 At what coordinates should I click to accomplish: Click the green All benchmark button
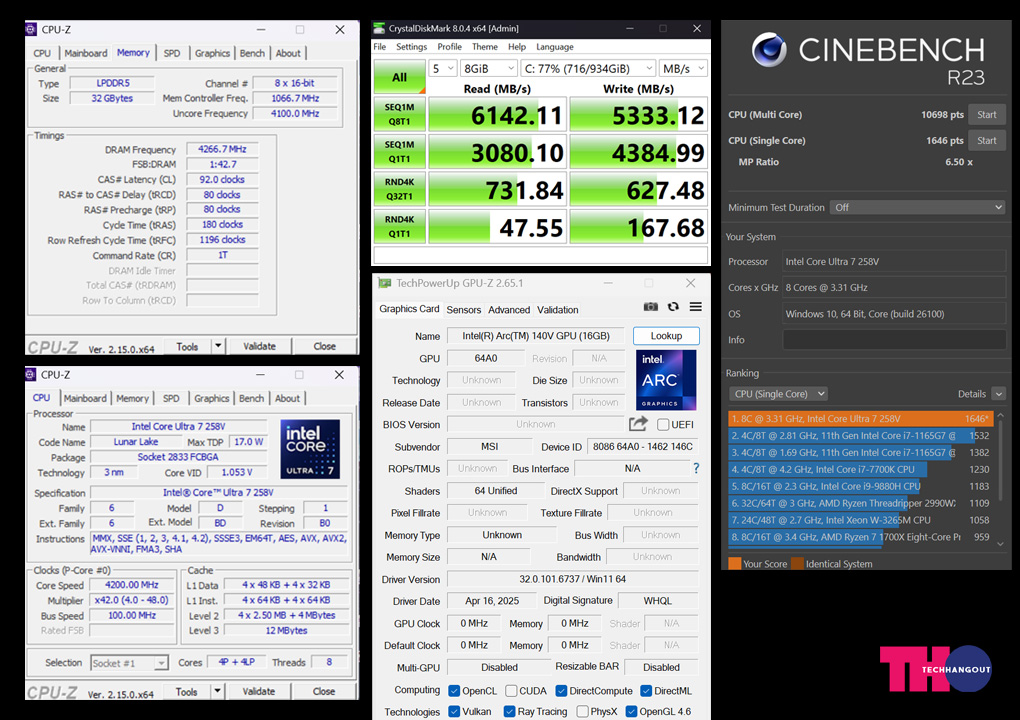point(399,77)
